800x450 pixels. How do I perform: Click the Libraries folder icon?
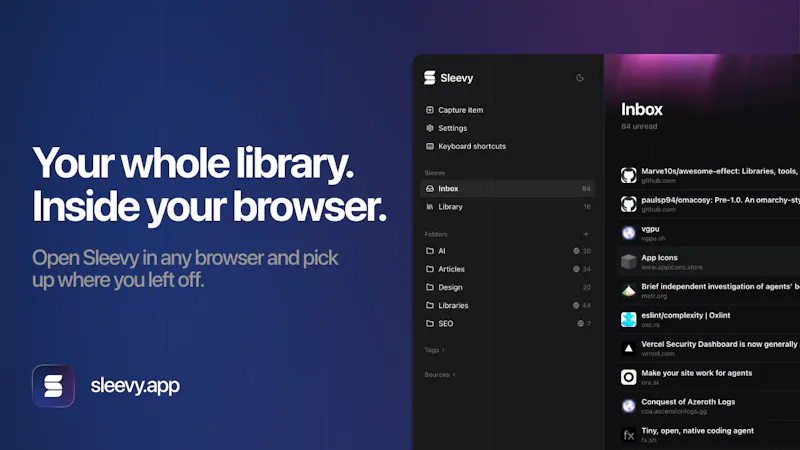430,306
